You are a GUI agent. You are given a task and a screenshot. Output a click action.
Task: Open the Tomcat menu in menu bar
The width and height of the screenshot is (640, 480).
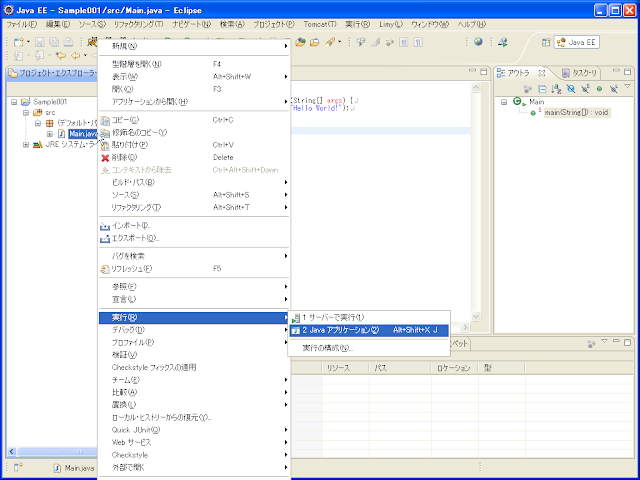(x=320, y=24)
